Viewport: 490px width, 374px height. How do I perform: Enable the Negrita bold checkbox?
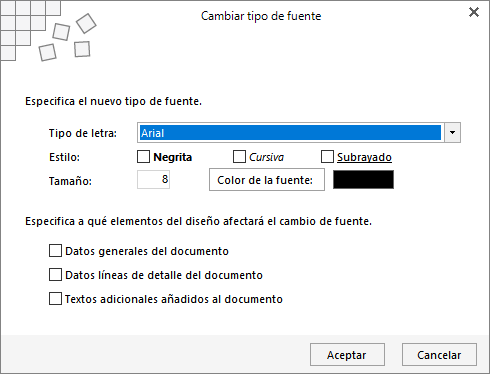click(143, 157)
